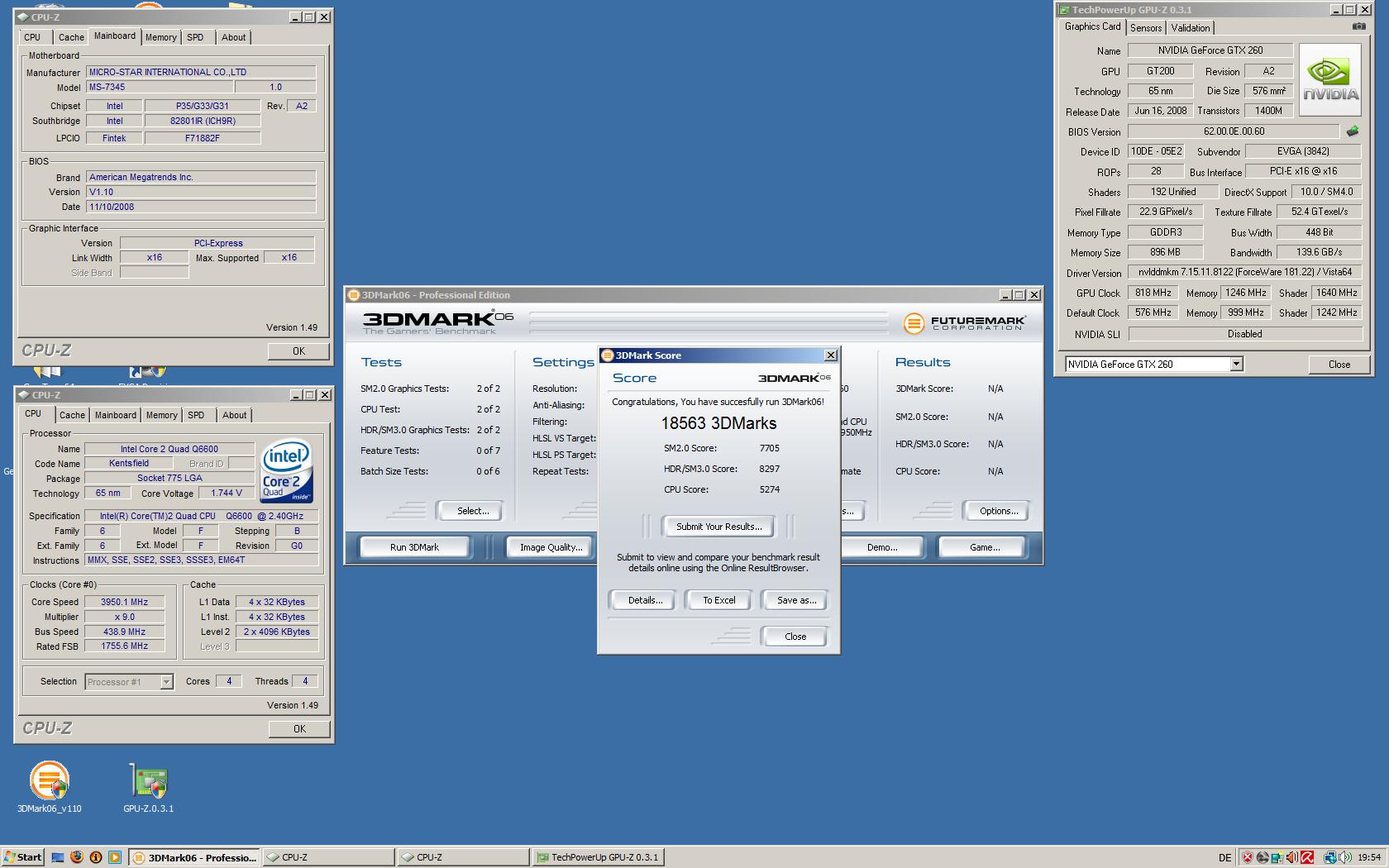Click the Core Voltage value 1.744 V

(x=227, y=493)
